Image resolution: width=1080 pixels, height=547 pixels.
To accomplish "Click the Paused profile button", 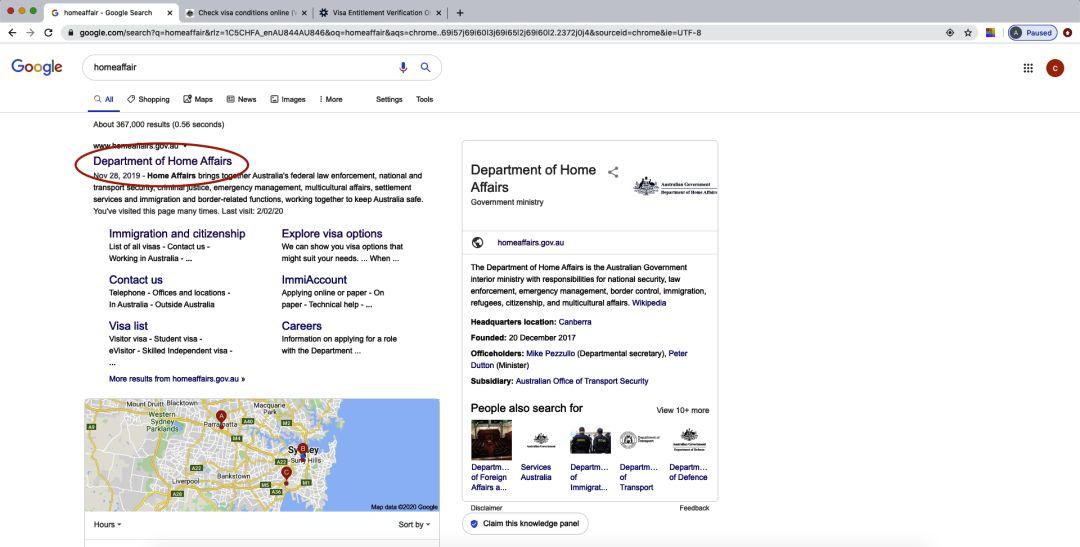I will 1032,32.
